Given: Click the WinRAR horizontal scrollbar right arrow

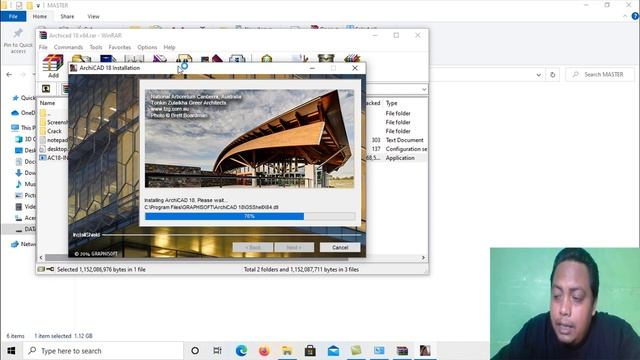Looking at the screenshot, I should 423,258.
